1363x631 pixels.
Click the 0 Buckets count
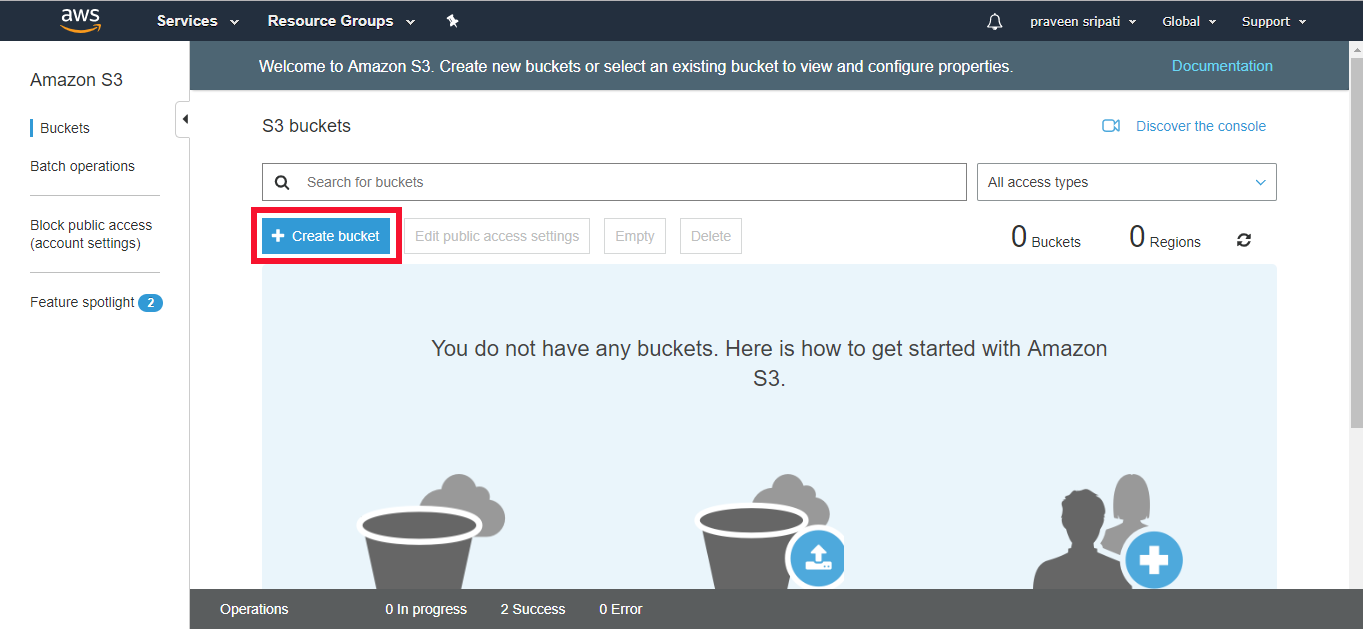pyautogui.click(x=1046, y=237)
